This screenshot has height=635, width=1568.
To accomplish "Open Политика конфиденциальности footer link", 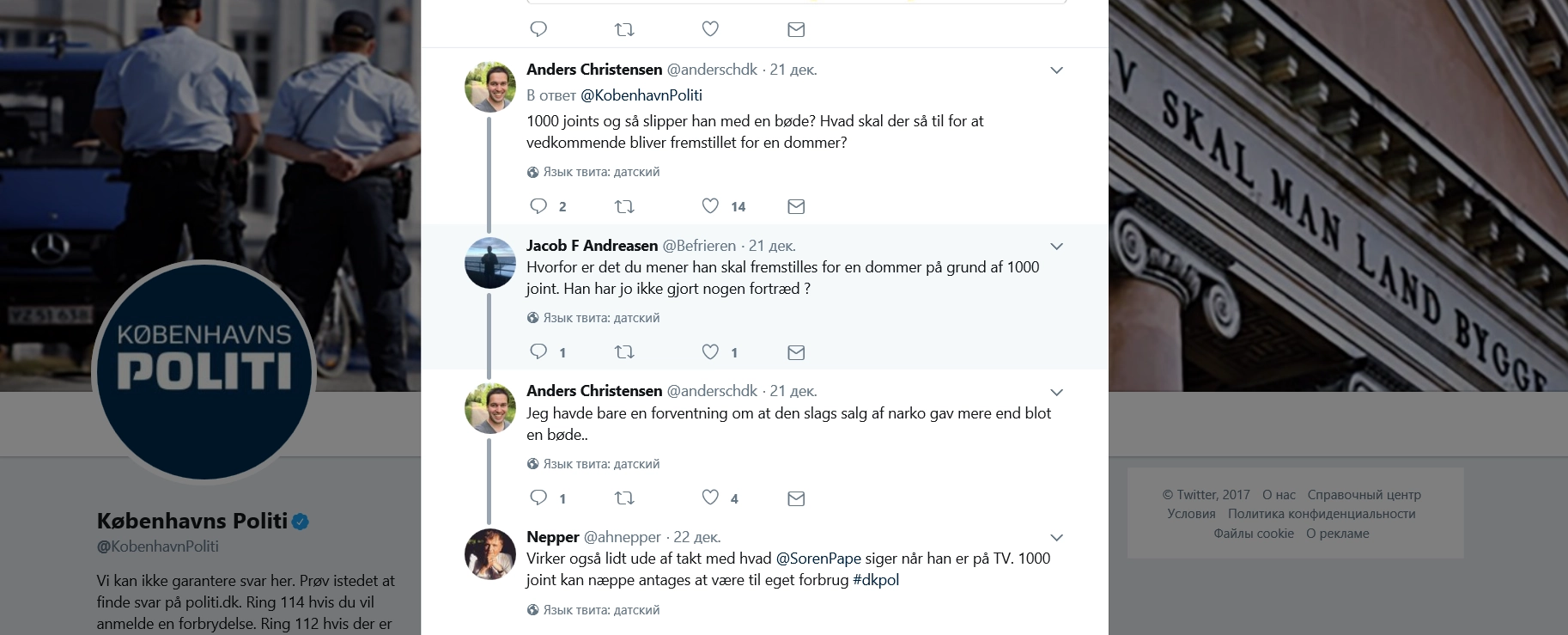I will (x=1321, y=514).
